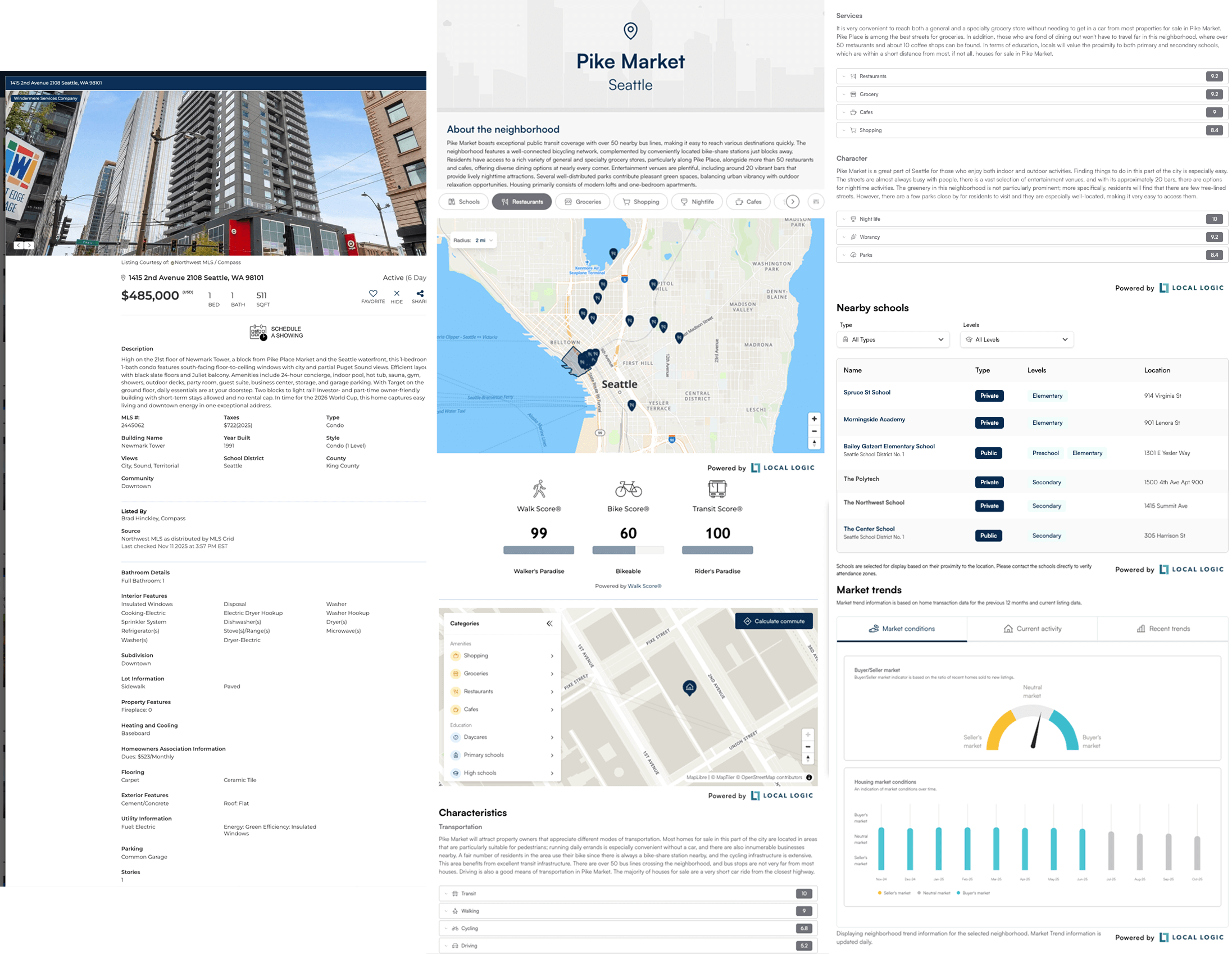Click the Share listing icon
This screenshot has height=954, width=1232.
(x=420, y=293)
